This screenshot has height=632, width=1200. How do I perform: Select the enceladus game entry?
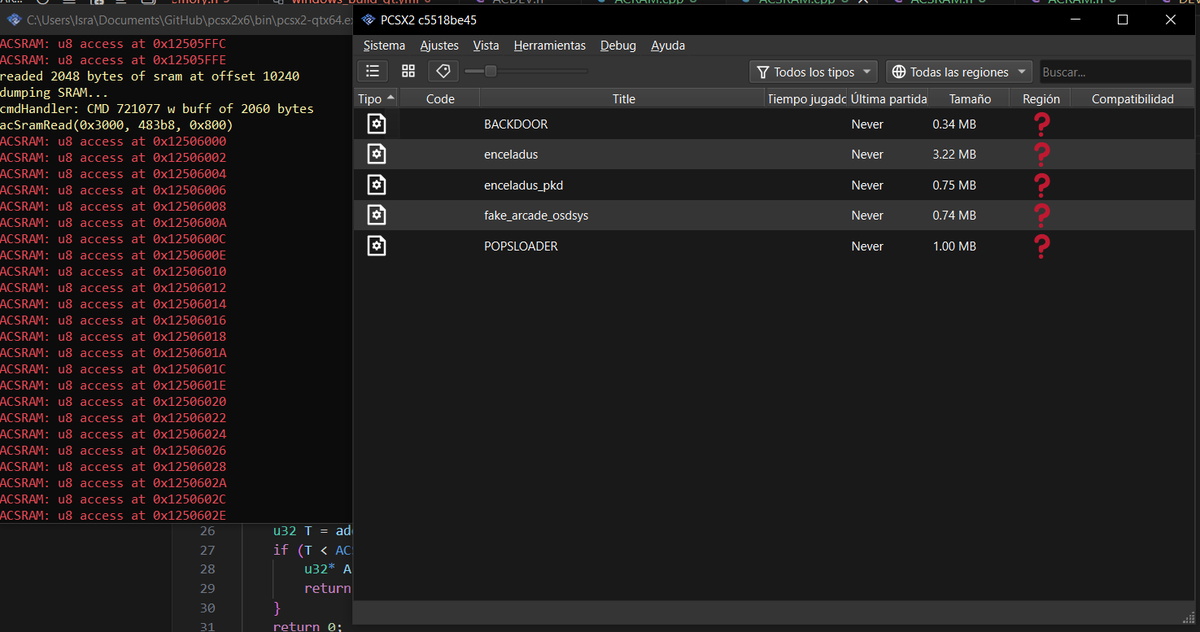775,155
